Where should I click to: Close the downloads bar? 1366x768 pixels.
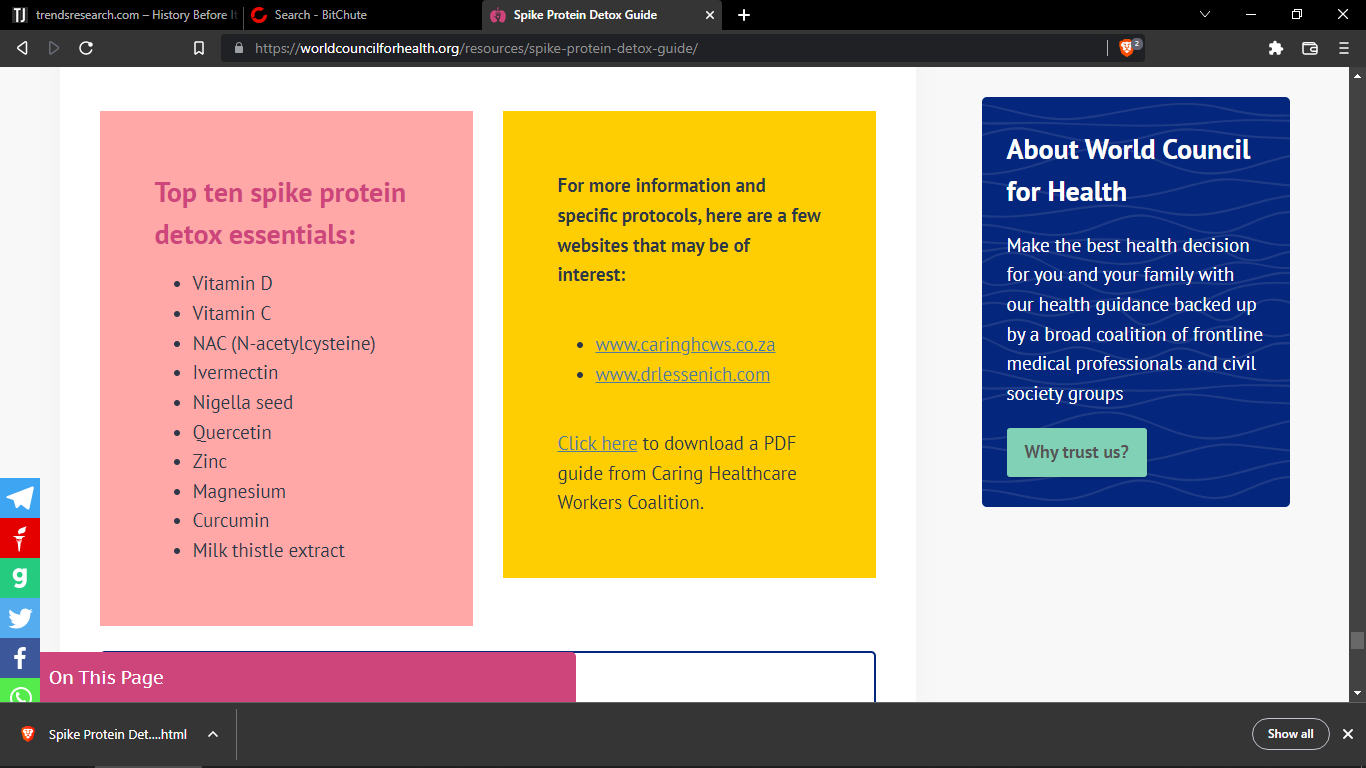1347,734
